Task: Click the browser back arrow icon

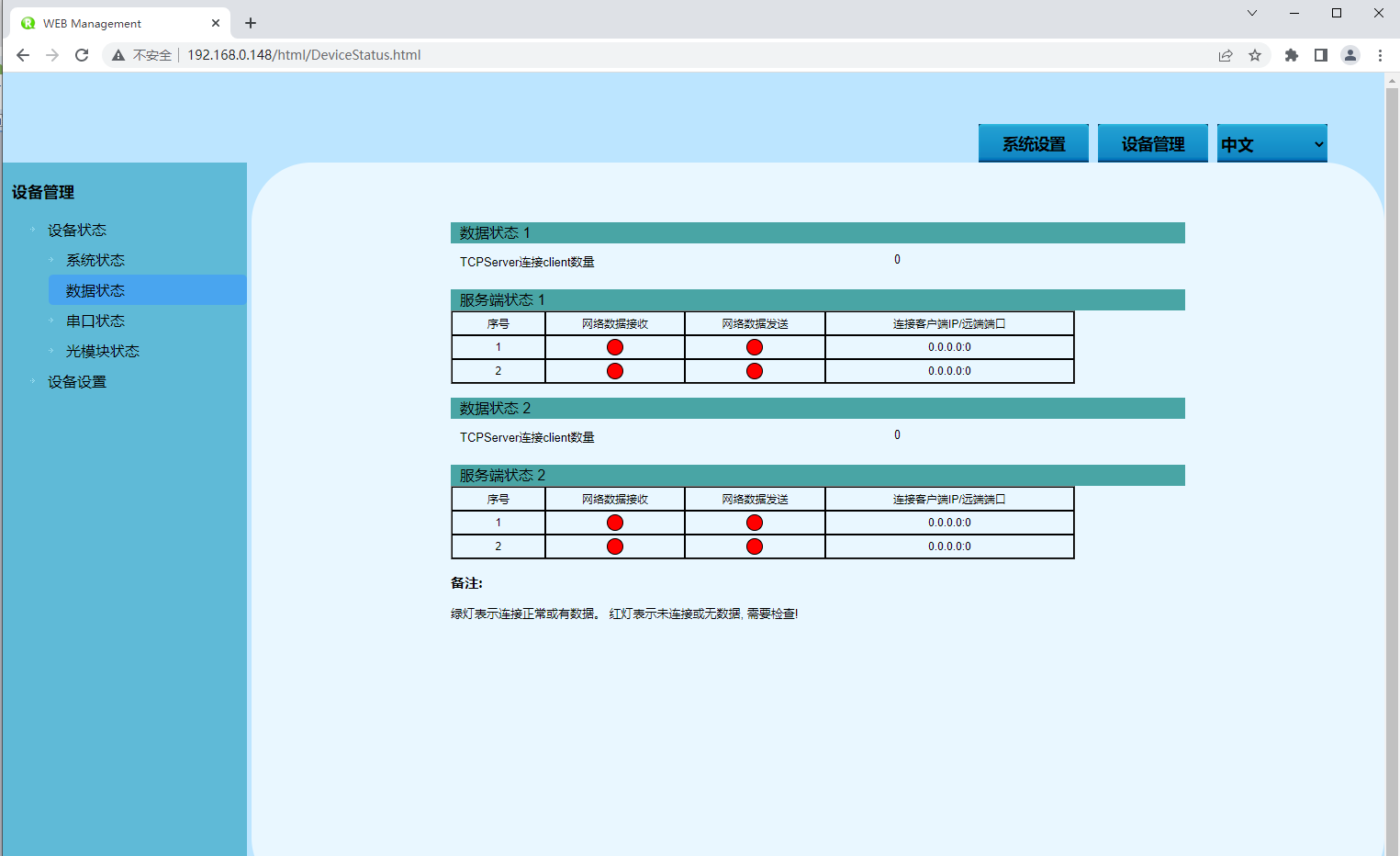Action: tap(23, 55)
